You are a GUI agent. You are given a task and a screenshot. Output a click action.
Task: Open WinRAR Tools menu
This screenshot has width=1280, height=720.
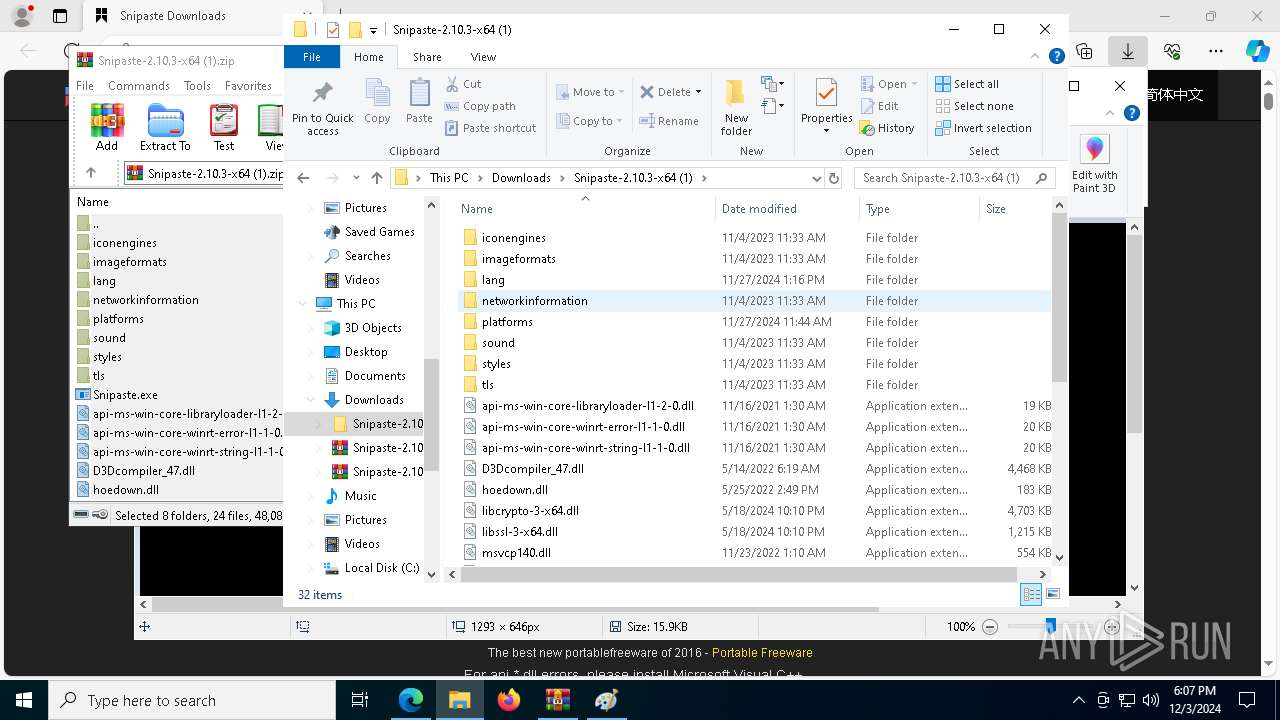tap(197, 86)
